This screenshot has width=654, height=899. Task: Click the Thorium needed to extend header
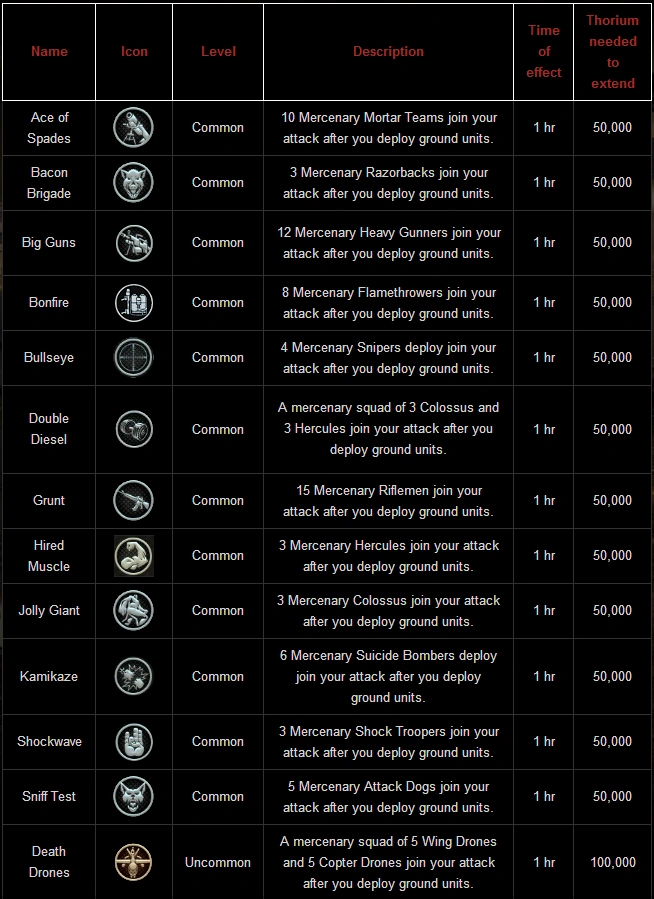pyautogui.click(x=612, y=51)
